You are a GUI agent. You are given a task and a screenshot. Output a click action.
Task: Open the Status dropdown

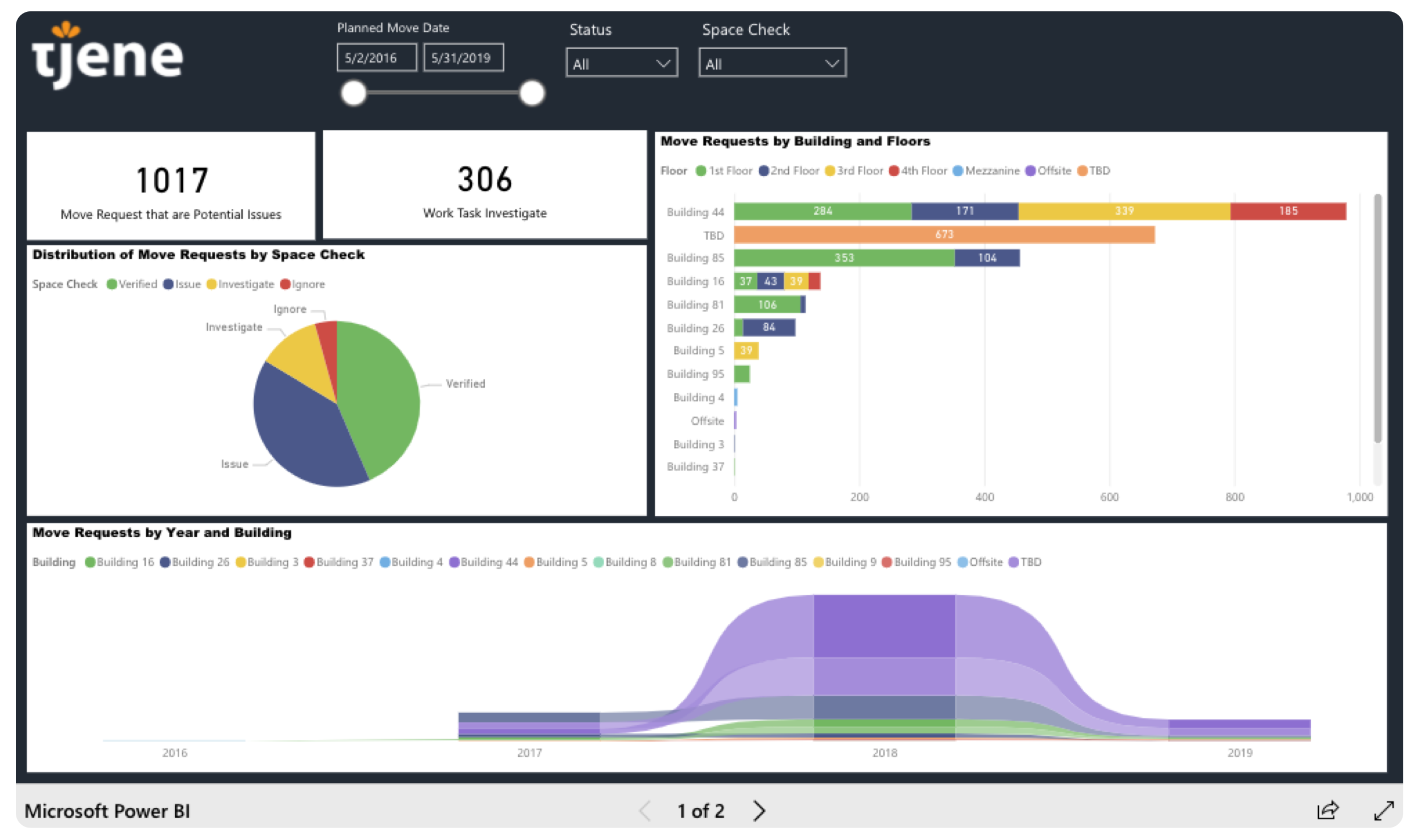point(621,63)
